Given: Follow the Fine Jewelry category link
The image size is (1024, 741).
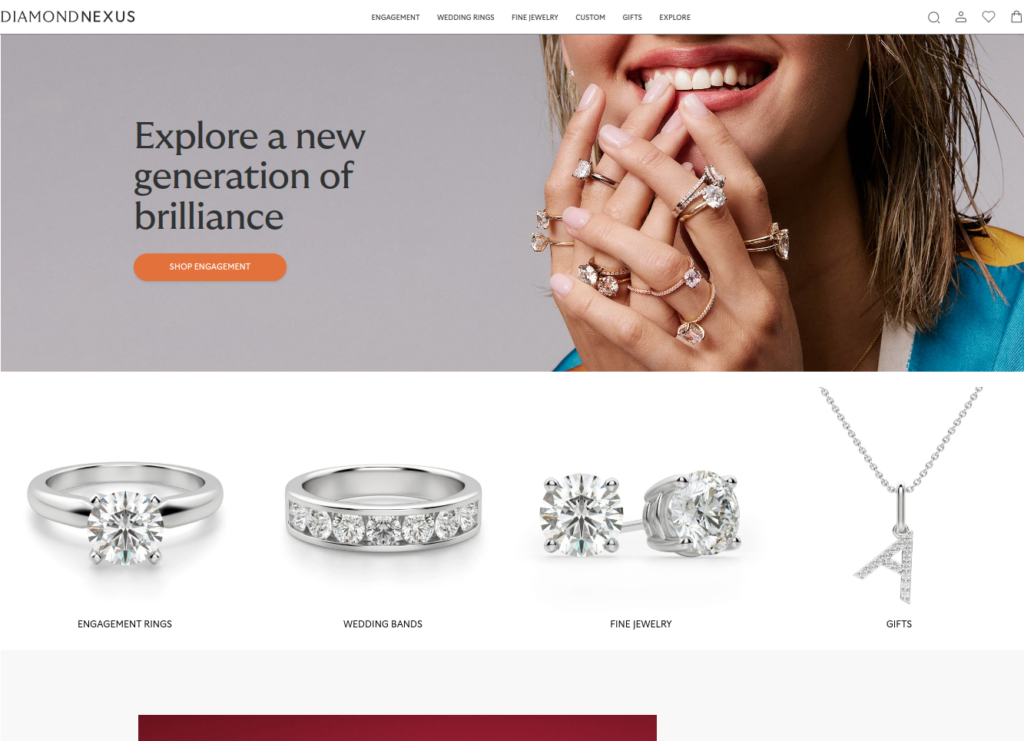Looking at the screenshot, I should [x=641, y=624].
